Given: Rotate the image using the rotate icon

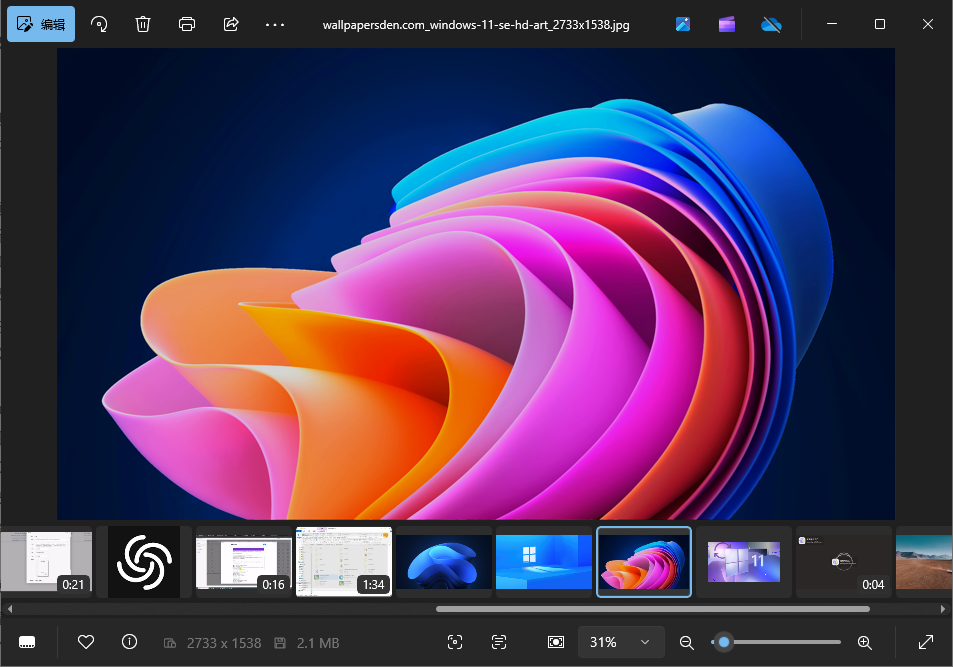Looking at the screenshot, I should click(x=99, y=24).
